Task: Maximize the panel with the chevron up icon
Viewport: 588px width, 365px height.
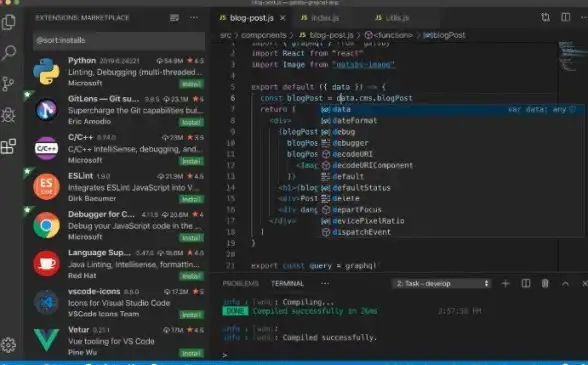Action: [x=565, y=284]
